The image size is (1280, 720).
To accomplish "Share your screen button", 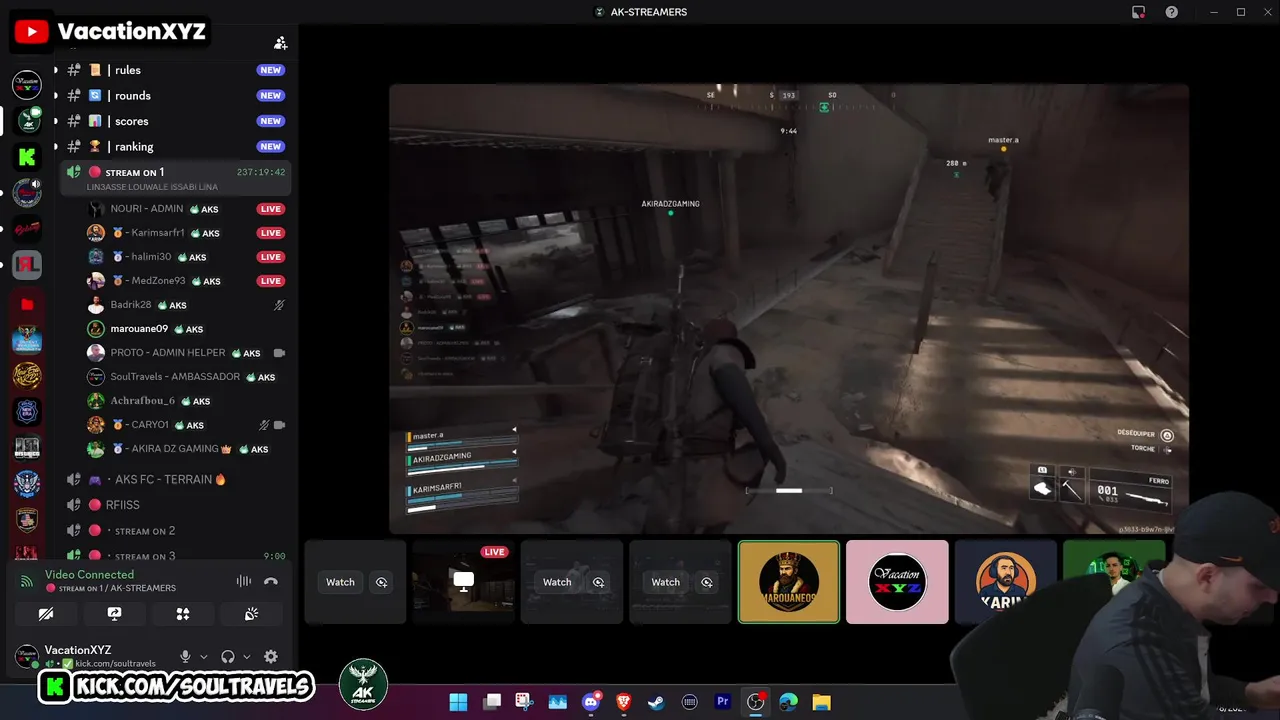I will click(x=114, y=614).
